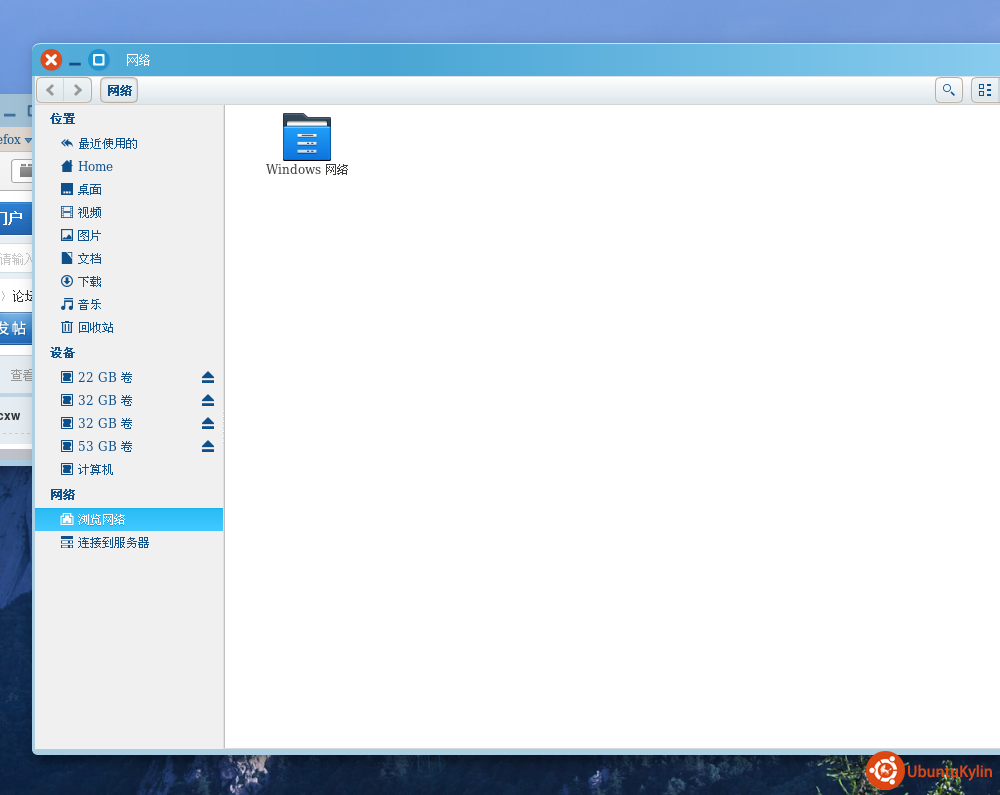This screenshot has width=1000, height=795.
Task: Eject the 53 GB volume
Action: (x=208, y=446)
